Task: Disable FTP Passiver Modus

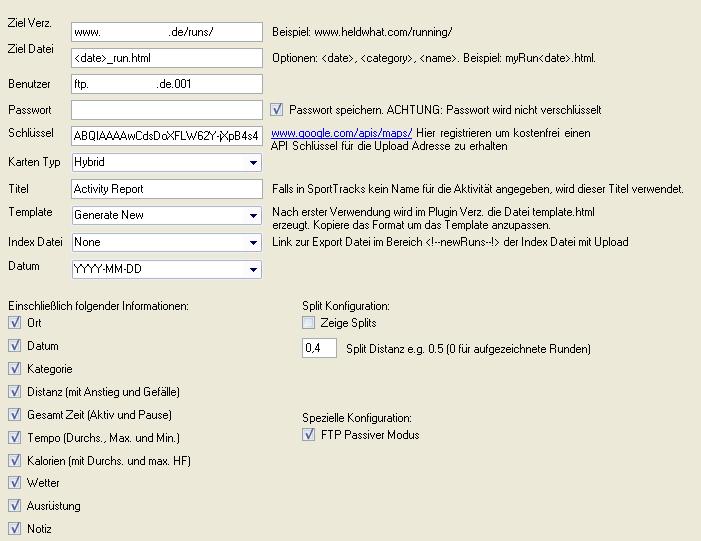Action: pyautogui.click(x=309, y=435)
